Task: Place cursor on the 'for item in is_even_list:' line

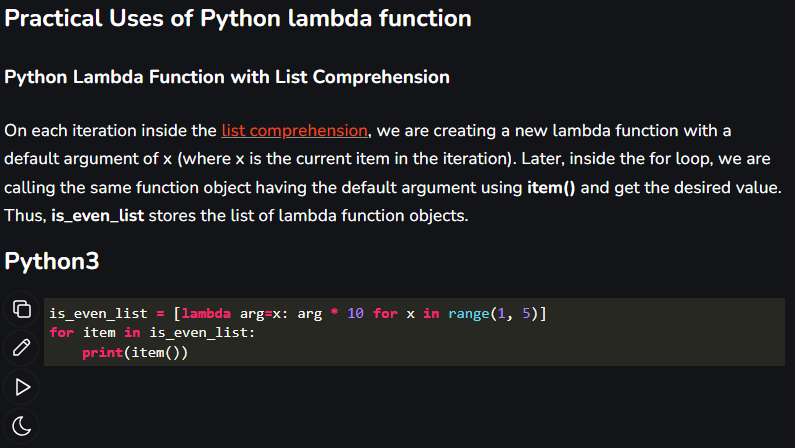Action: (x=152, y=333)
